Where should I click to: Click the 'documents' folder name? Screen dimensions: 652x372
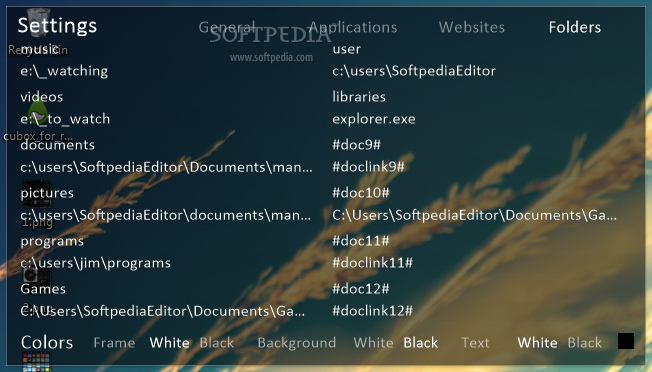coord(57,145)
